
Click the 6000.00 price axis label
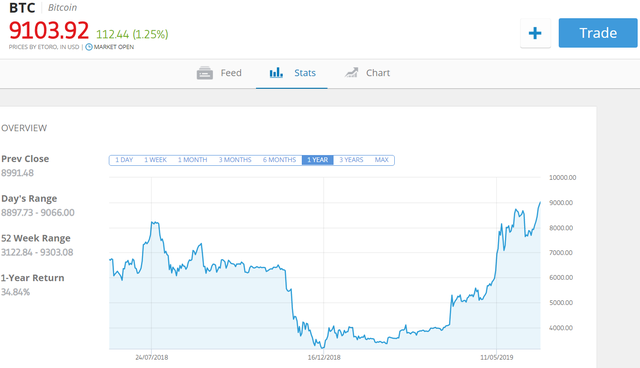561,278
